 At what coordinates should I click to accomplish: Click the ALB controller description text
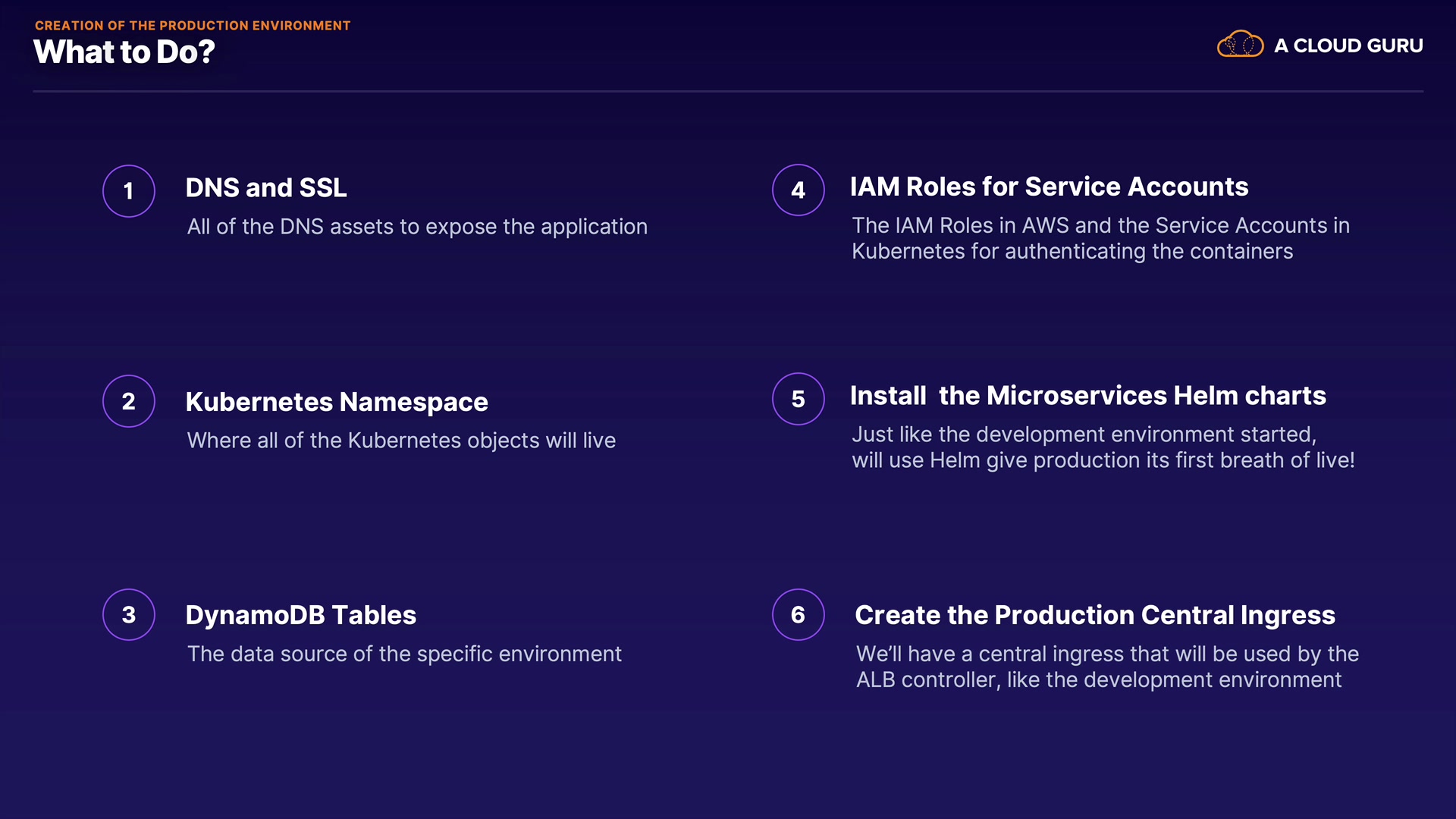click(1106, 667)
